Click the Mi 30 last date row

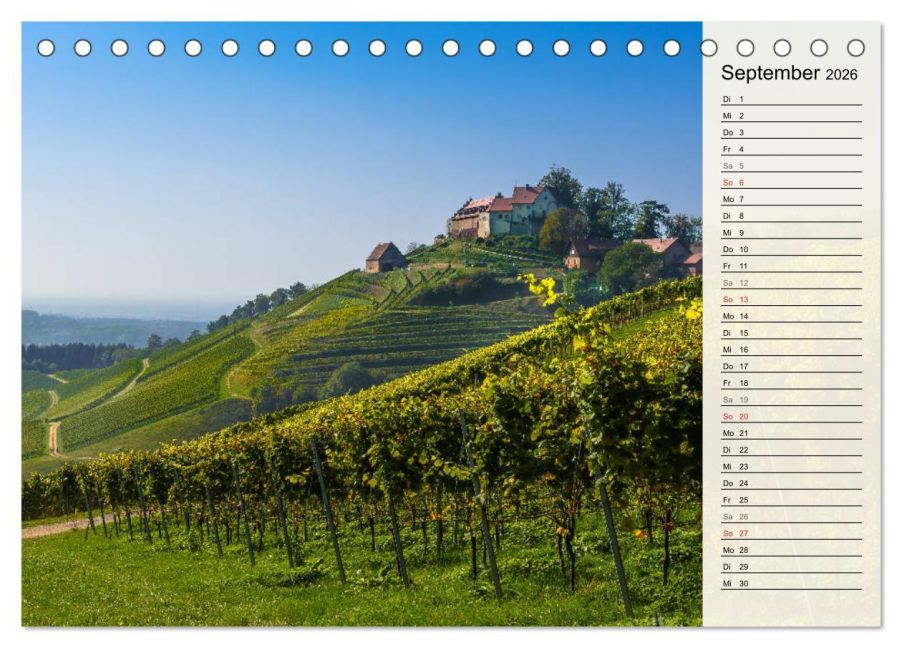[790, 583]
